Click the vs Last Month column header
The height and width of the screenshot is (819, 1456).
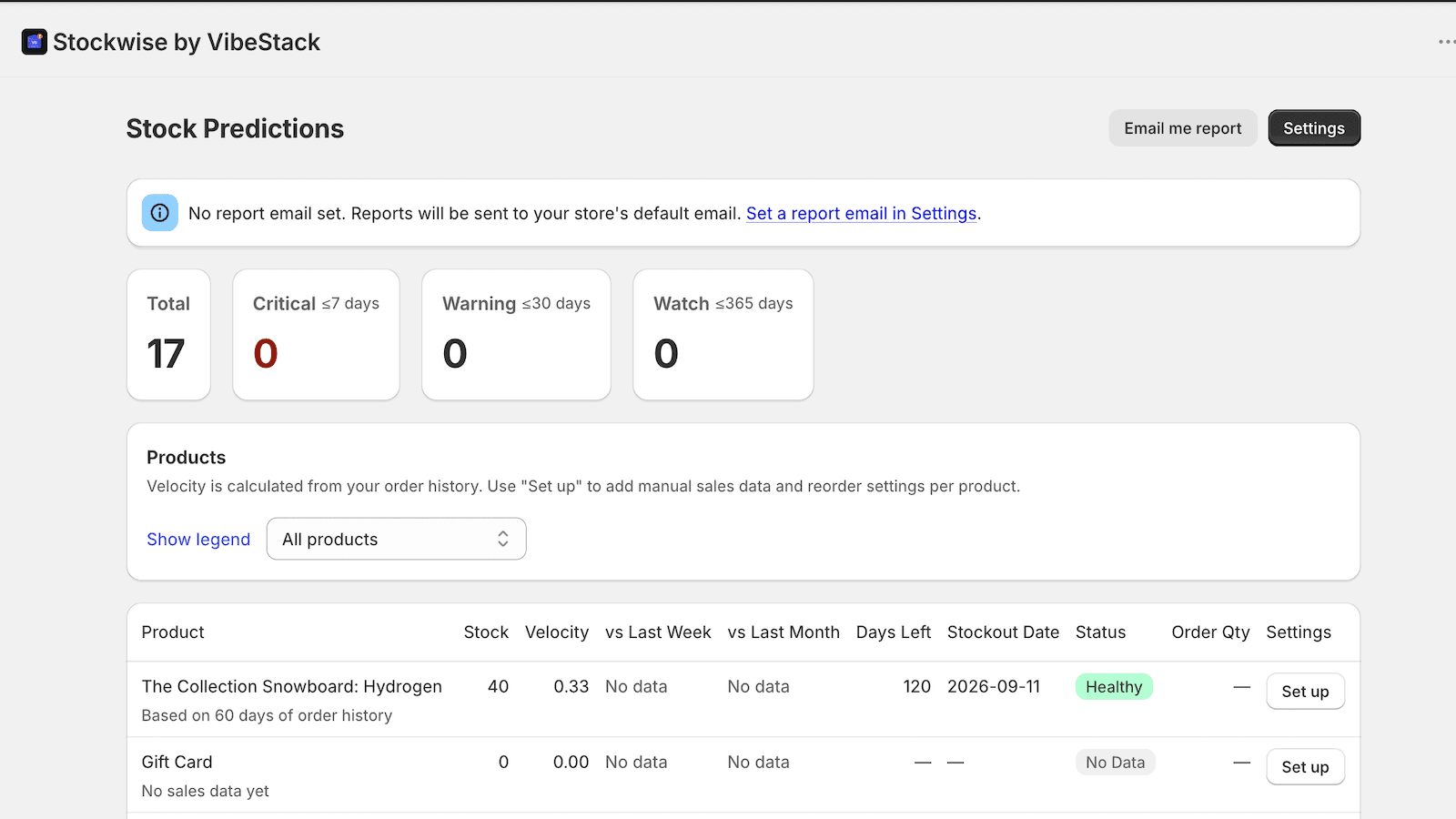[784, 632]
